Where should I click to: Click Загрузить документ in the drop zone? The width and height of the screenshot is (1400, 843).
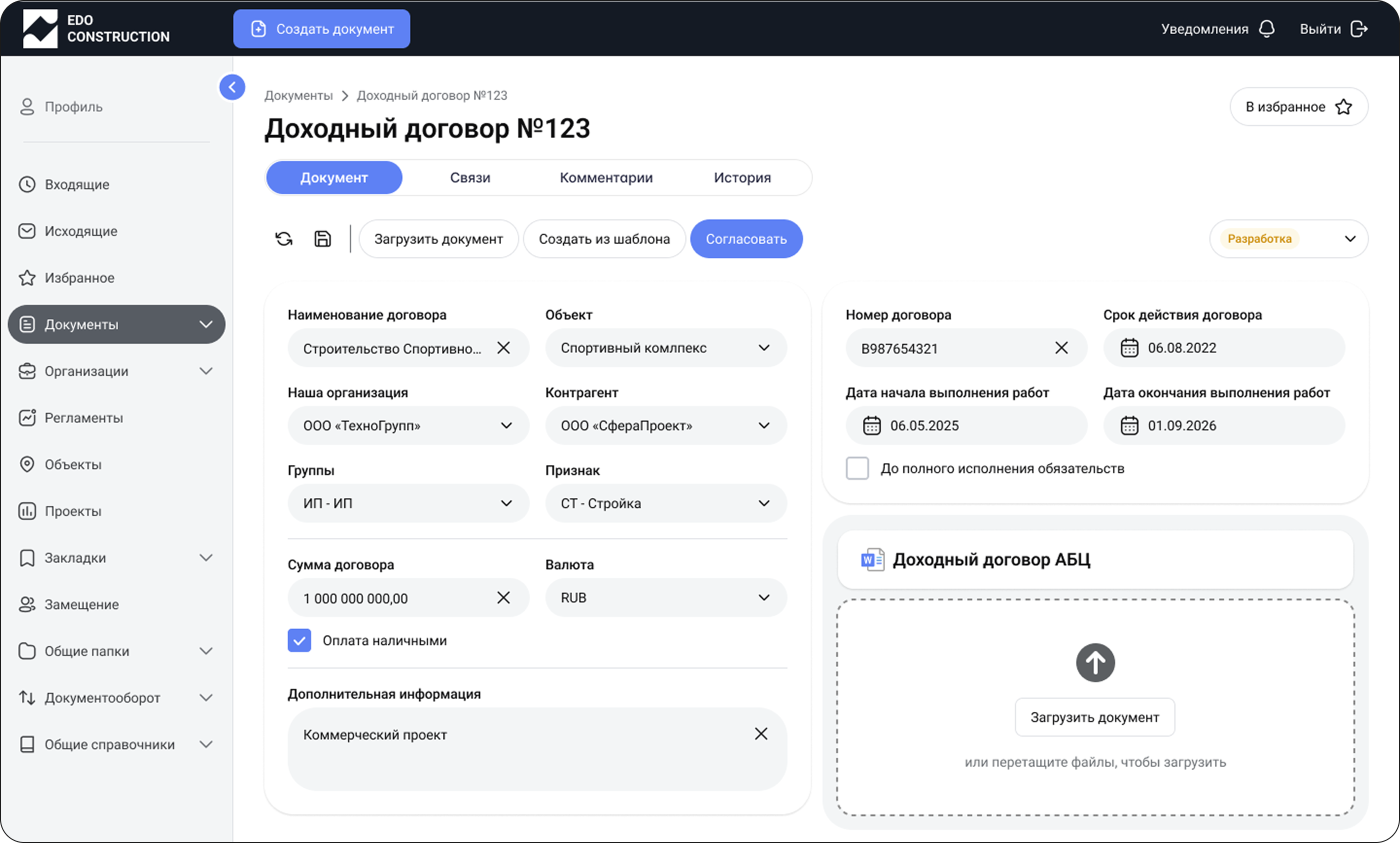(x=1094, y=717)
